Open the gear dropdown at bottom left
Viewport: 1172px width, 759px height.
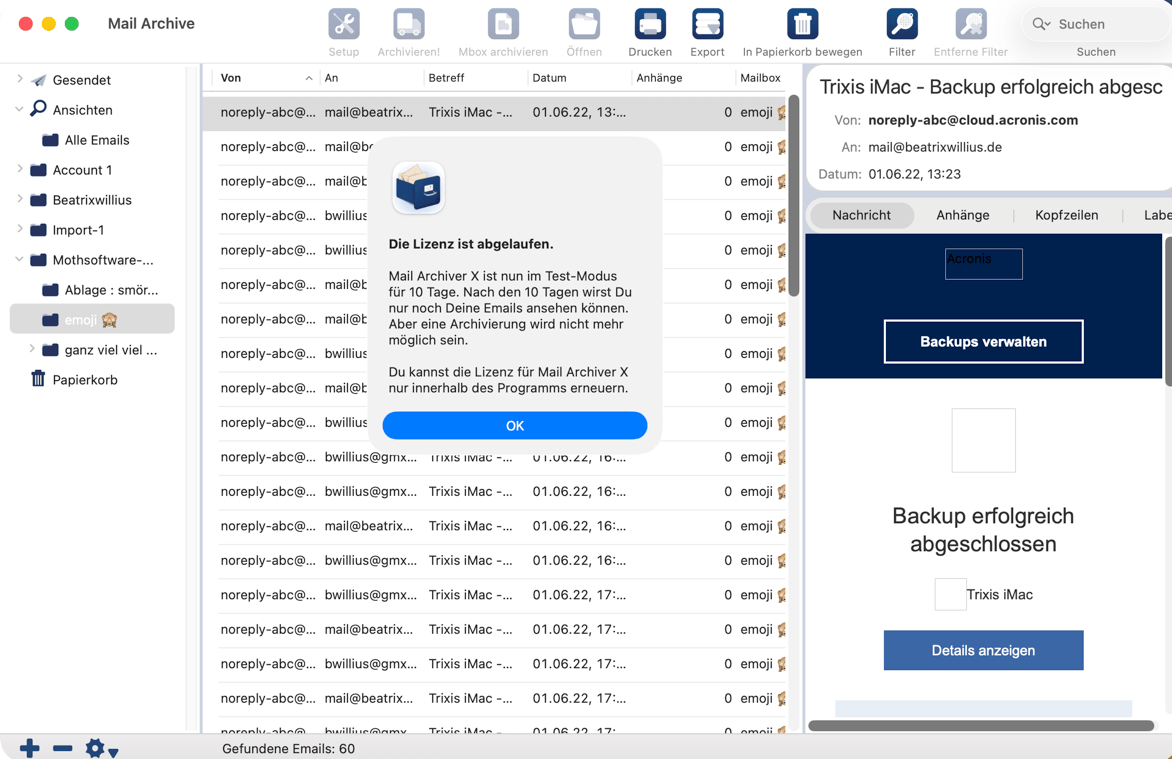[x=100, y=748]
